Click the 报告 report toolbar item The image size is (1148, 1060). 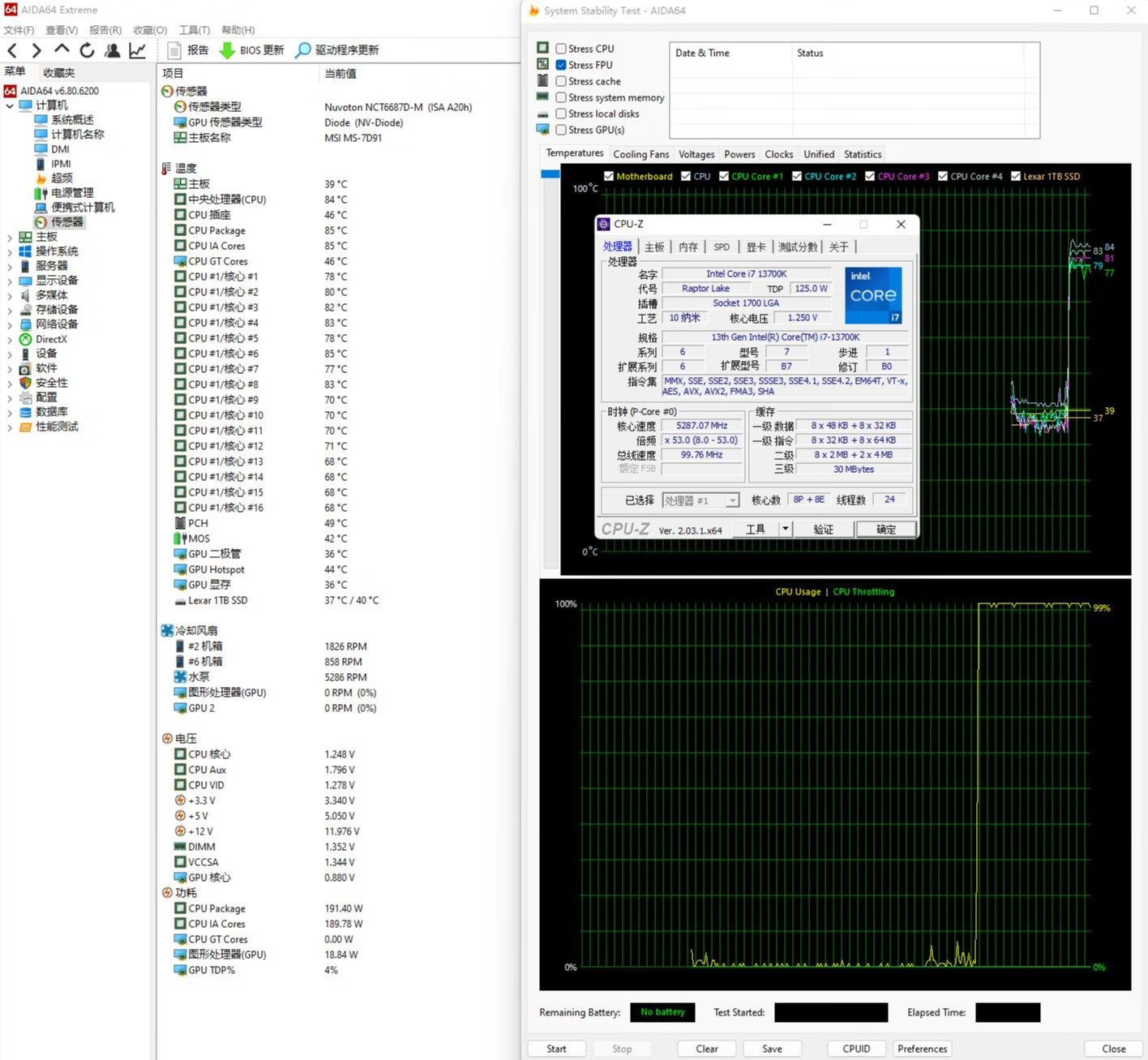coord(188,50)
